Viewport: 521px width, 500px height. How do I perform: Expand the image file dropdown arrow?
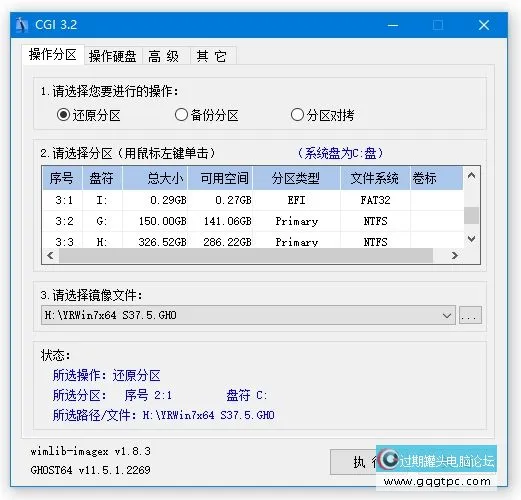tap(447, 315)
